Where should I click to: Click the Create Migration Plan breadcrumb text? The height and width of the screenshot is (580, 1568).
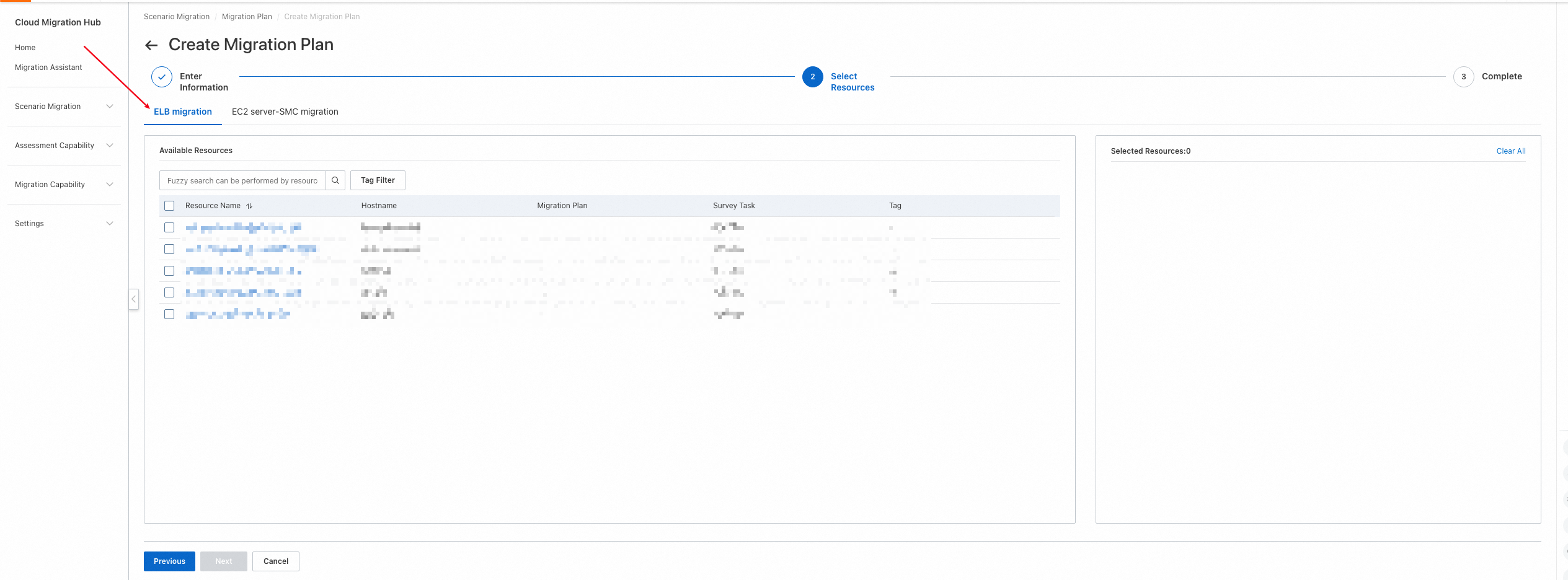[322, 17]
